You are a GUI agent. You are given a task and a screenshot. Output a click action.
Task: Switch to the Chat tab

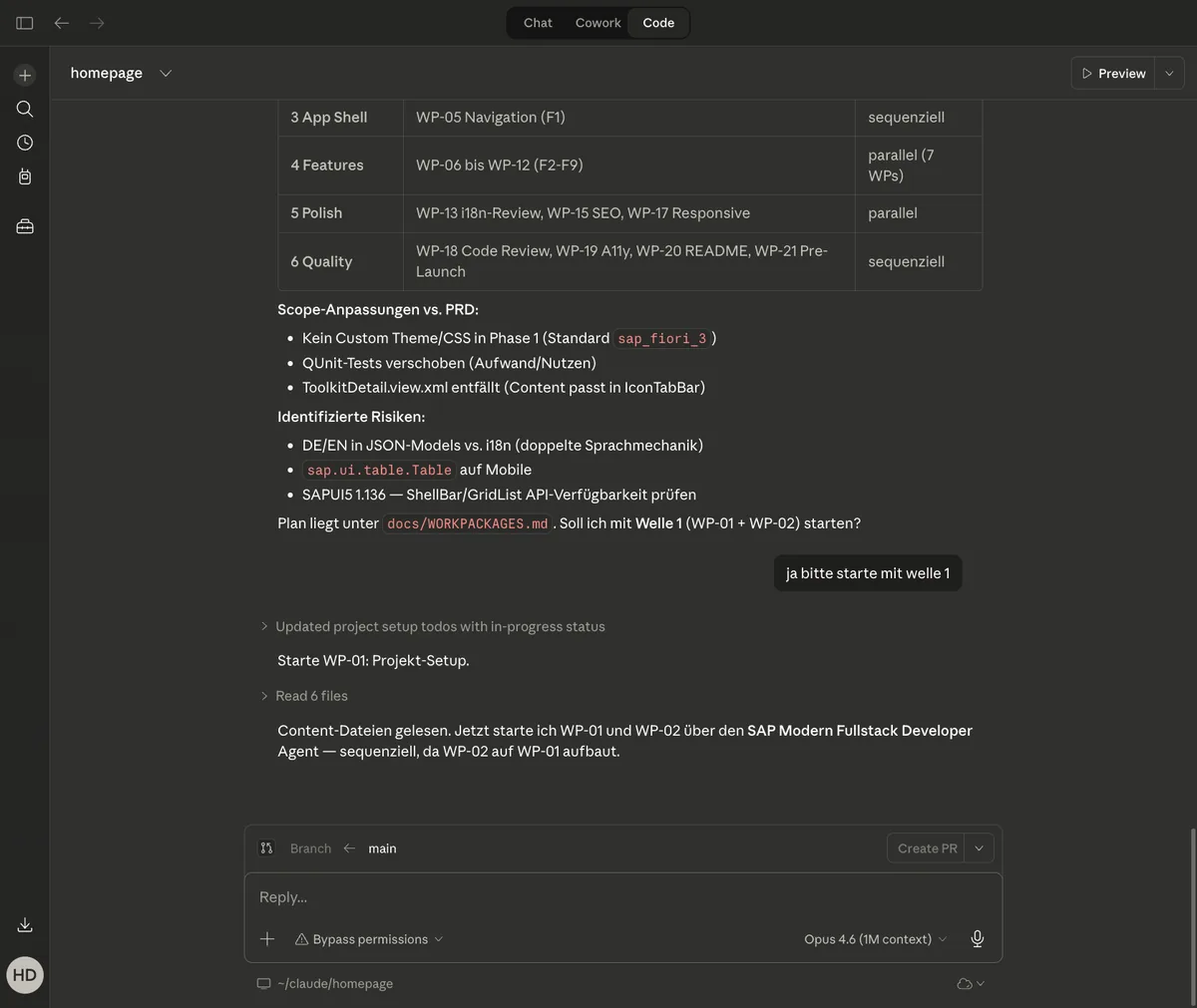point(538,23)
